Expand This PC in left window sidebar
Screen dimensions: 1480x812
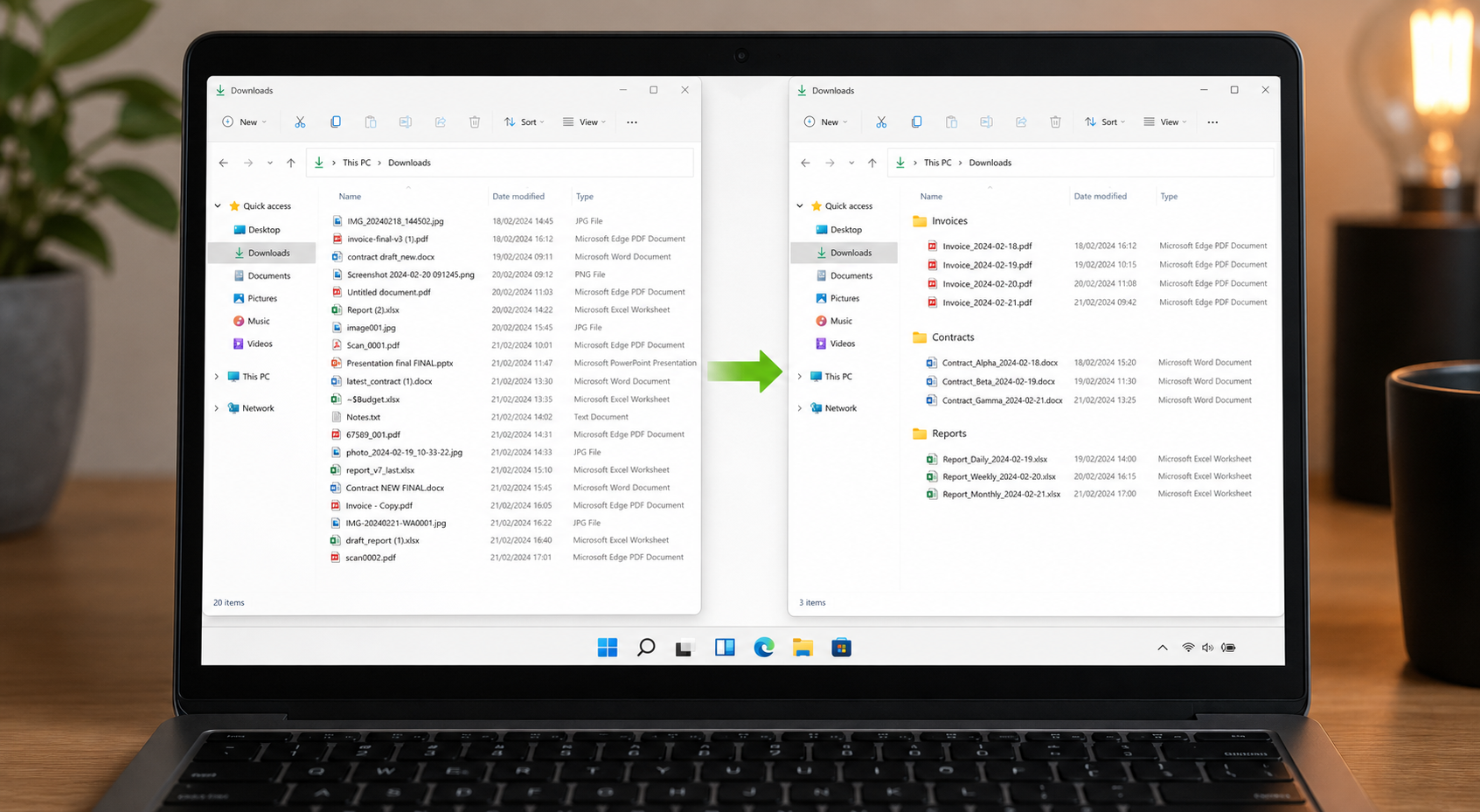pyautogui.click(x=217, y=377)
